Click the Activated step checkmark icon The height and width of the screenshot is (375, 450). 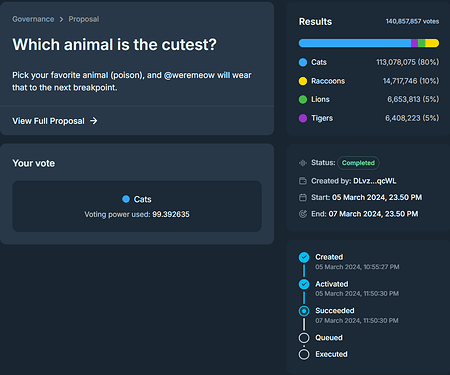(x=304, y=284)
